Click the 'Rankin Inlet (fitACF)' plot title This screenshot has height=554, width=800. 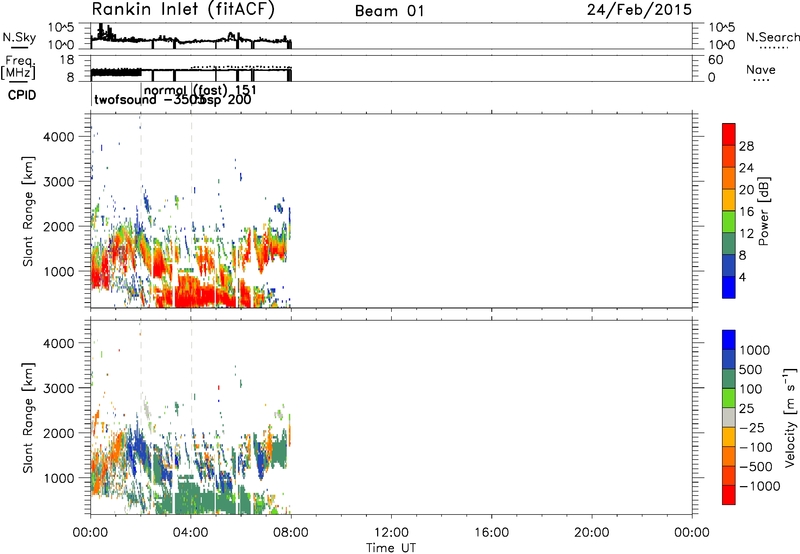pos(183,9)
